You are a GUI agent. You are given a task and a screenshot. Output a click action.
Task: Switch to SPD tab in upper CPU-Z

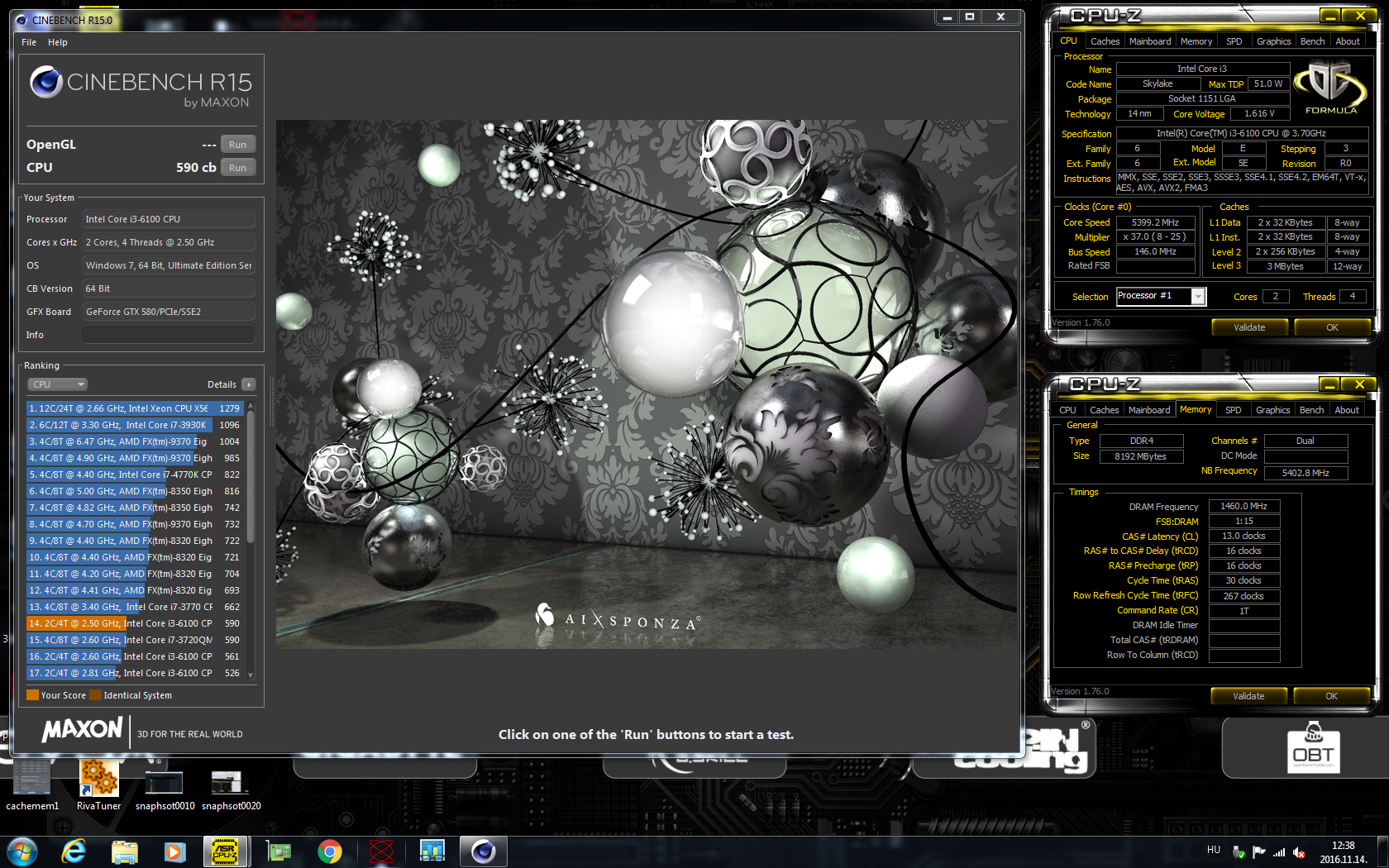tap(1234, 41)
